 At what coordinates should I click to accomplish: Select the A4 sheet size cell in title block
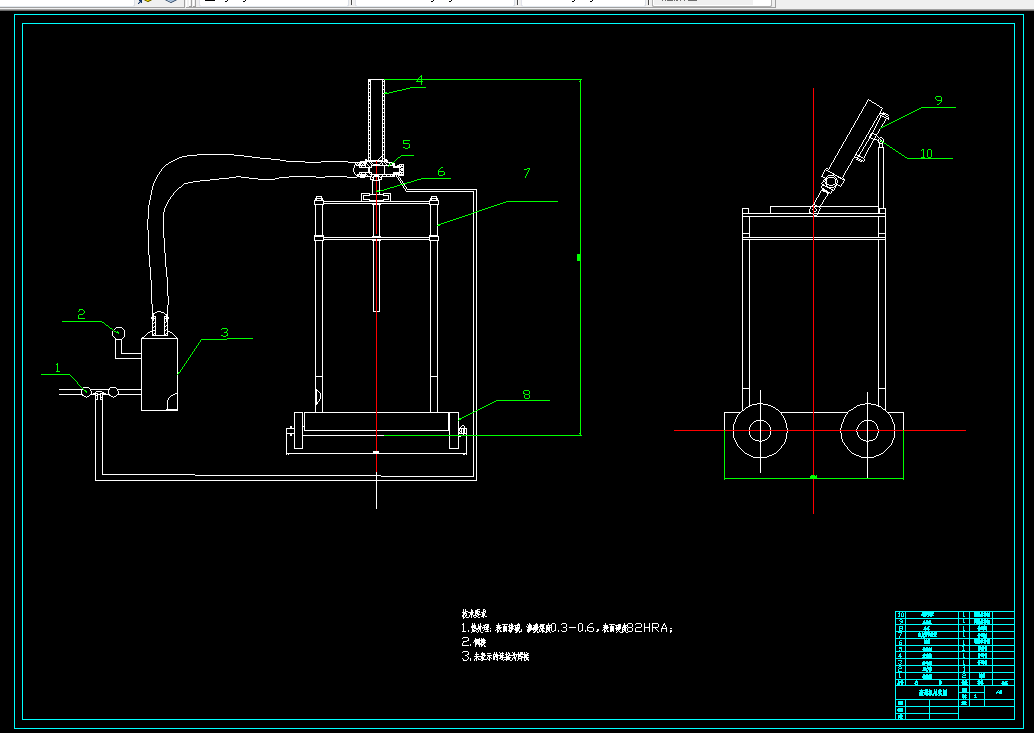point(999,692)
